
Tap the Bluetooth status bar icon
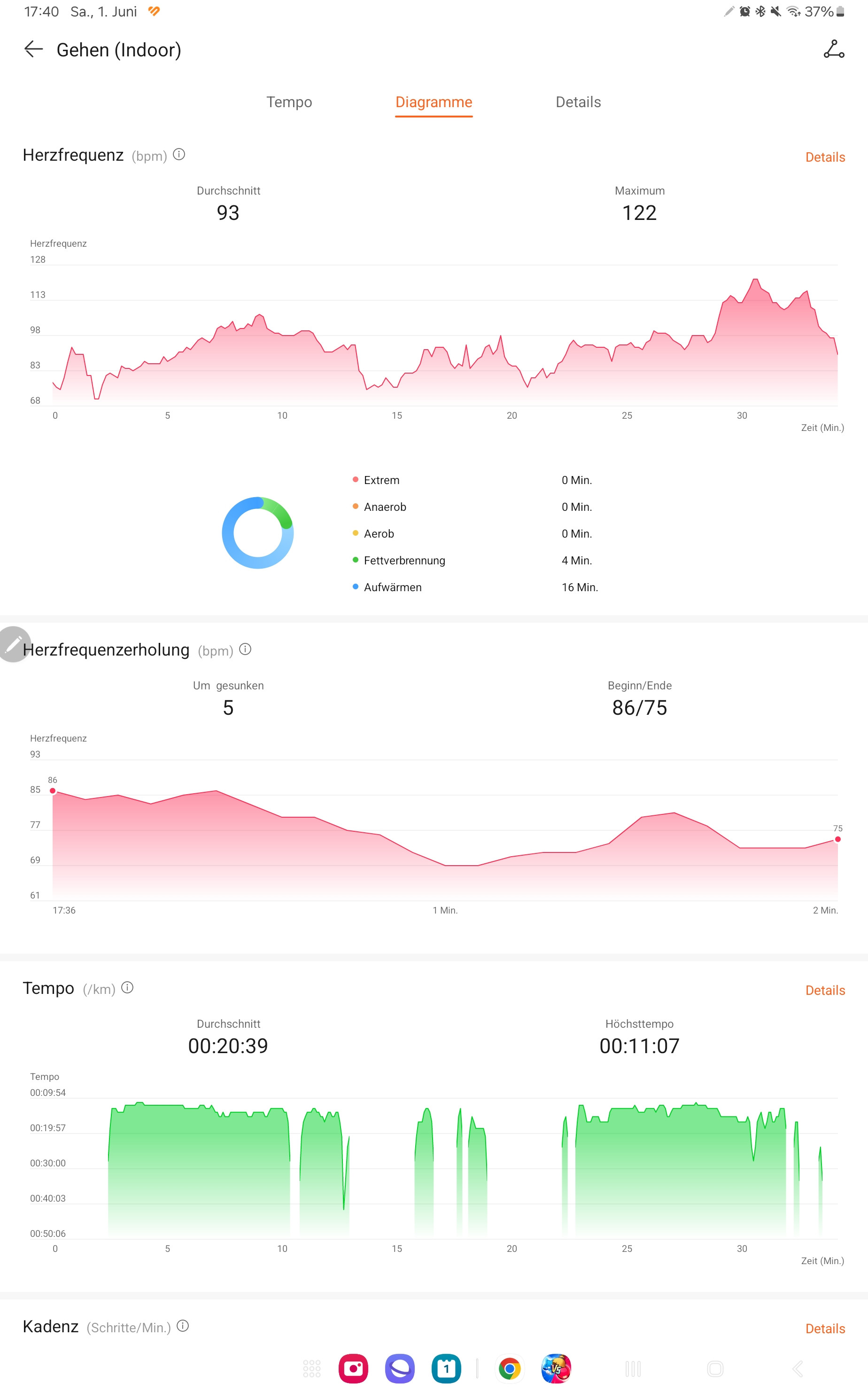[x=760, y=11]
